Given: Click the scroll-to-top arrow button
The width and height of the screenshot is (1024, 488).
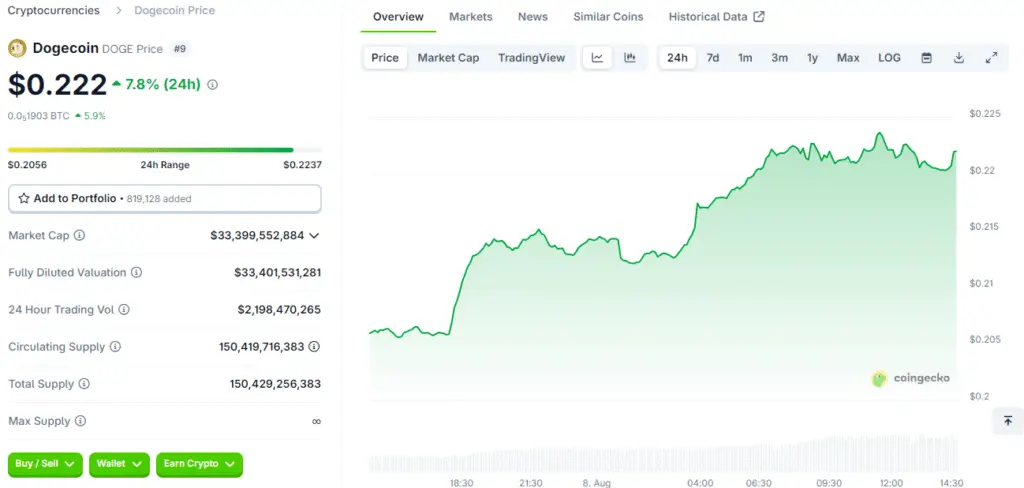Looking at the screenshot, I should pyautogui.click(x=1008, y=421).
